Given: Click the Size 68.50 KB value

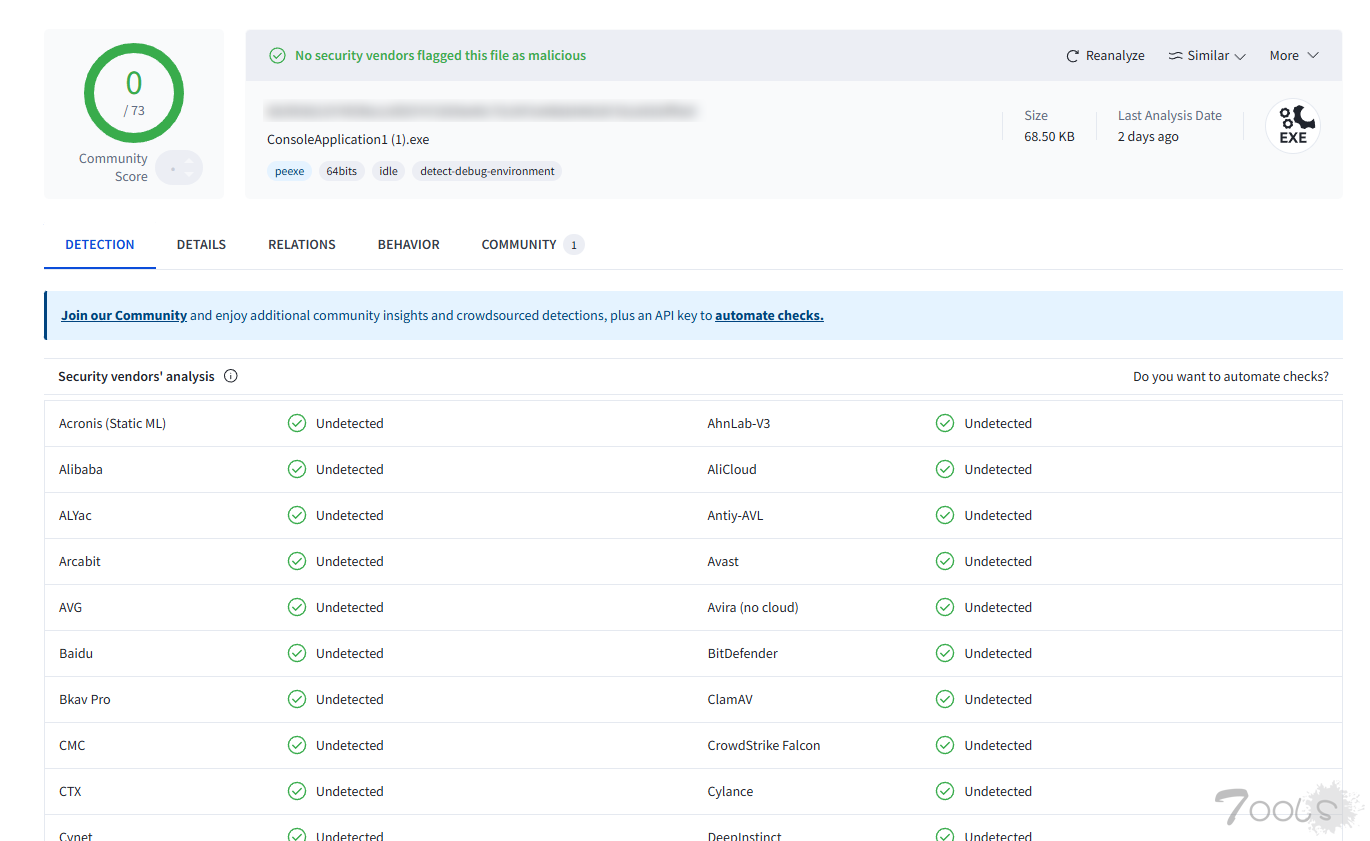Looking at the screenshot, I should pyautogui.click(x=1049, y=137).
